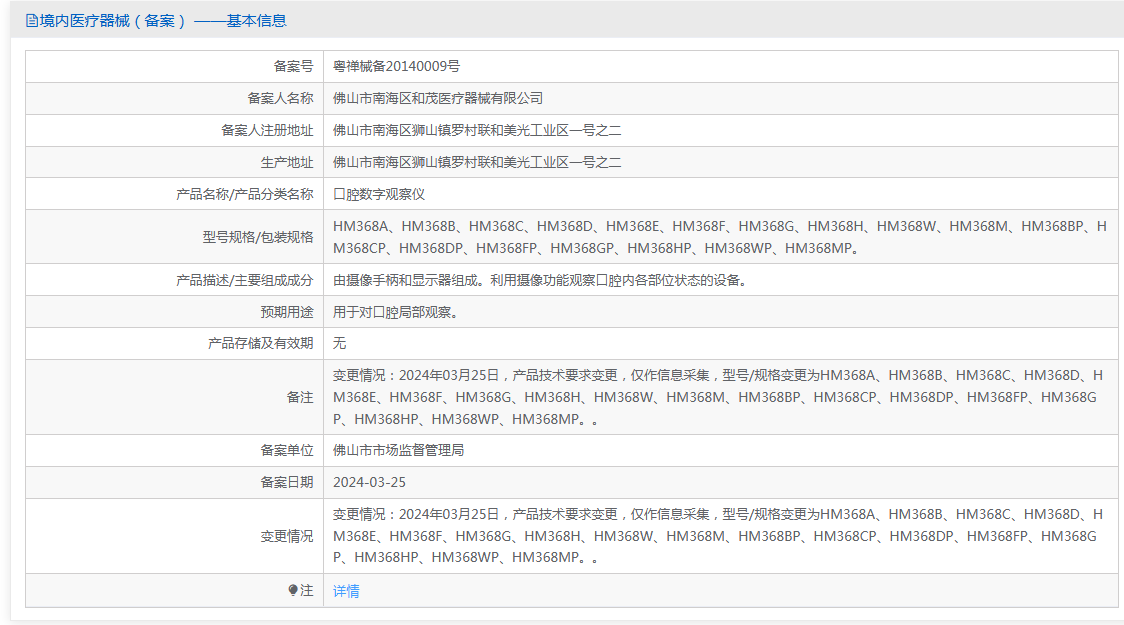Click the 变更情况 row label
Image resolution: width=1124 pixels, height=625 pixels.
pyautogui.click(x=287, y=536)
